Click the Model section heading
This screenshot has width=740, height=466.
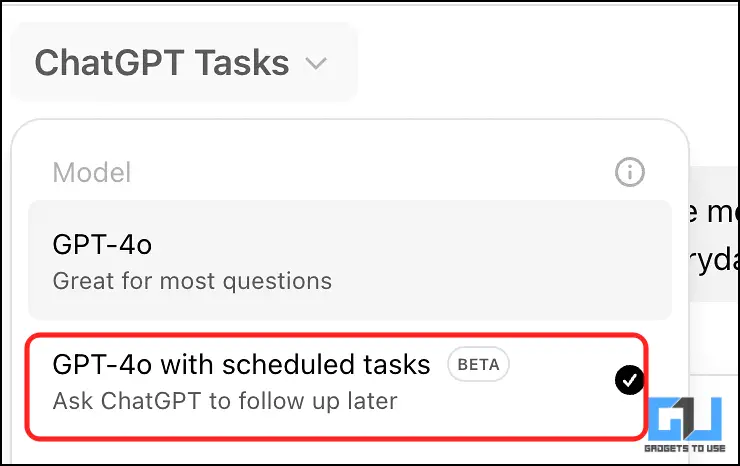[91, 173]
